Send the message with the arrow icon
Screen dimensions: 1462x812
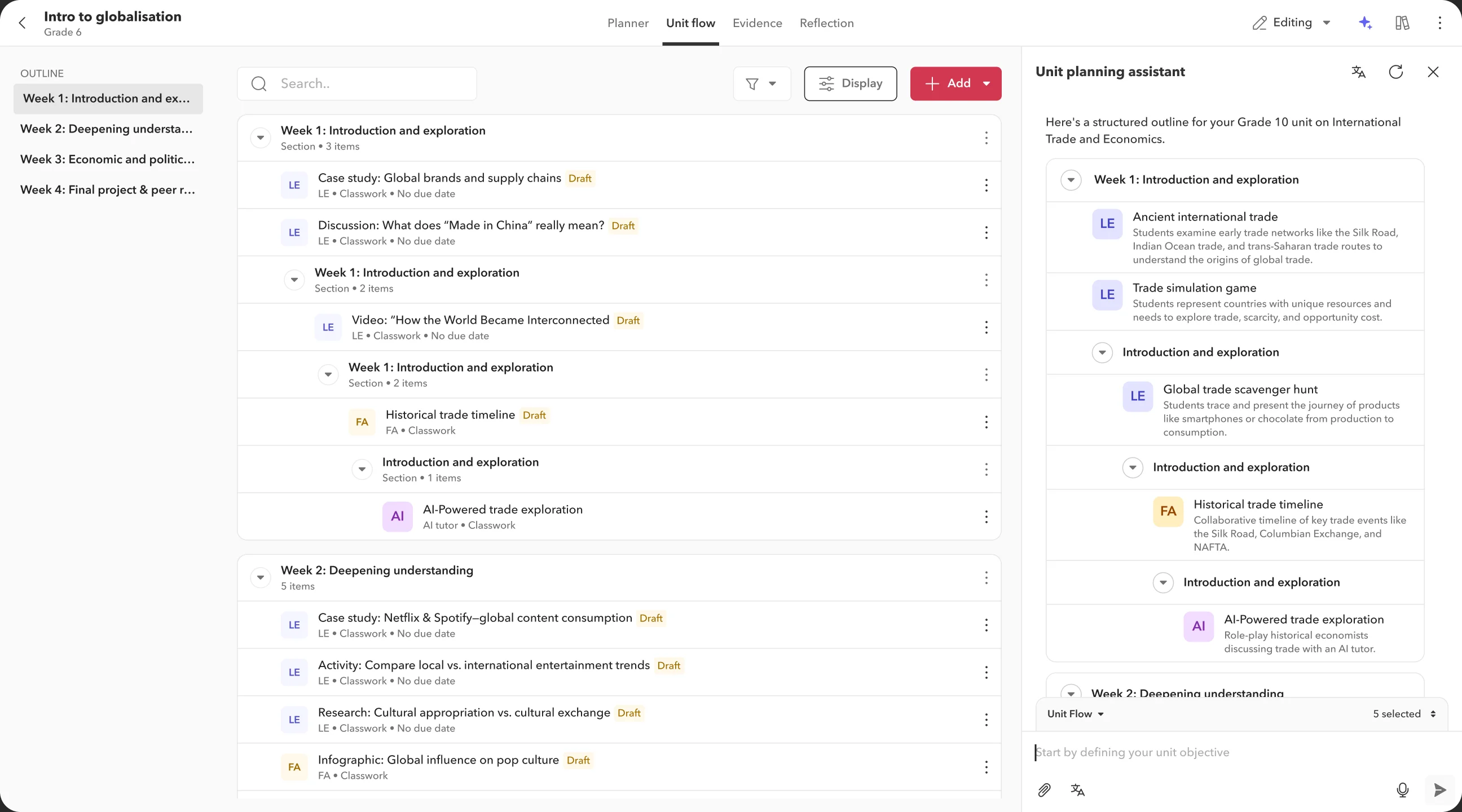pyautogui.click(x=1440, y=790)
